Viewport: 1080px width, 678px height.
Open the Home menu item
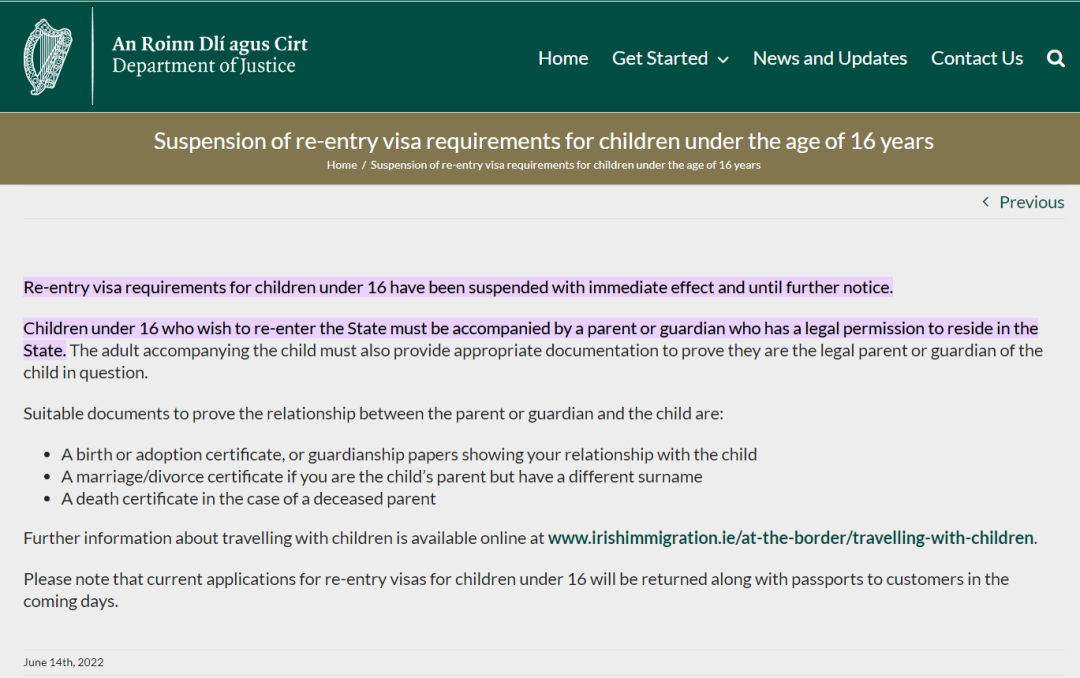563,58
